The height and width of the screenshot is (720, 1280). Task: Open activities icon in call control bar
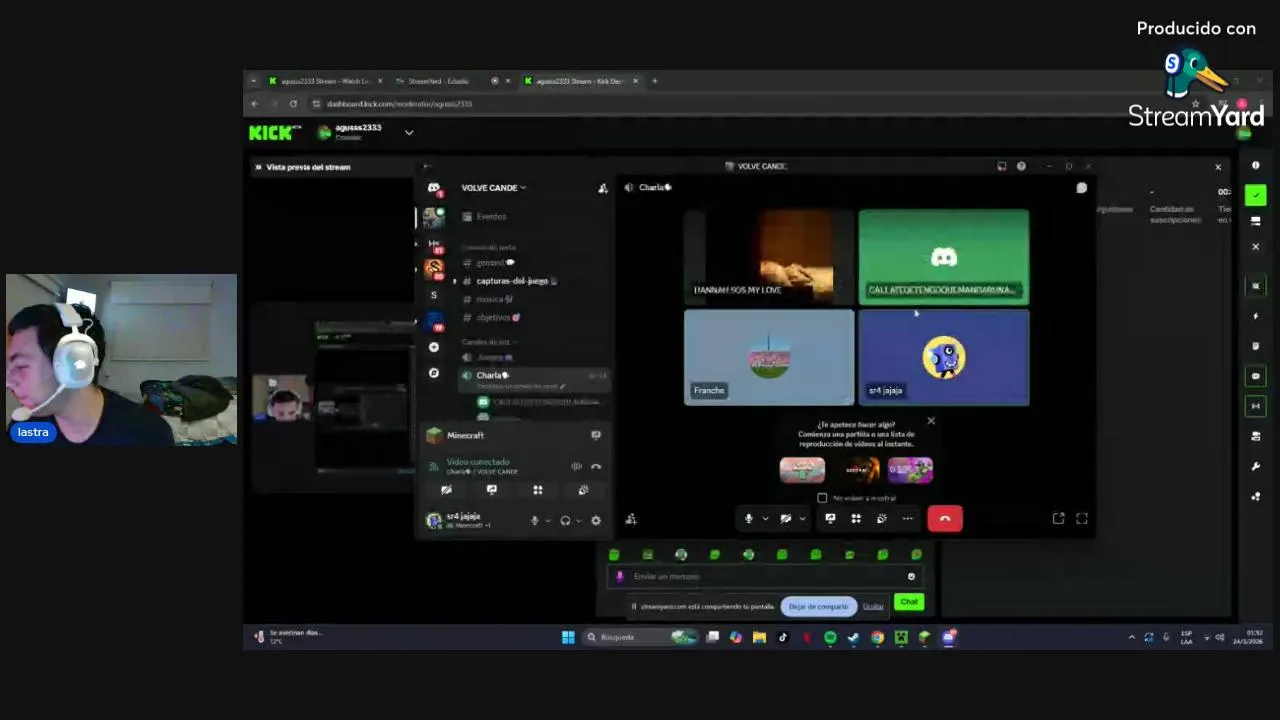pyautogui.click(x=856, y=518)
